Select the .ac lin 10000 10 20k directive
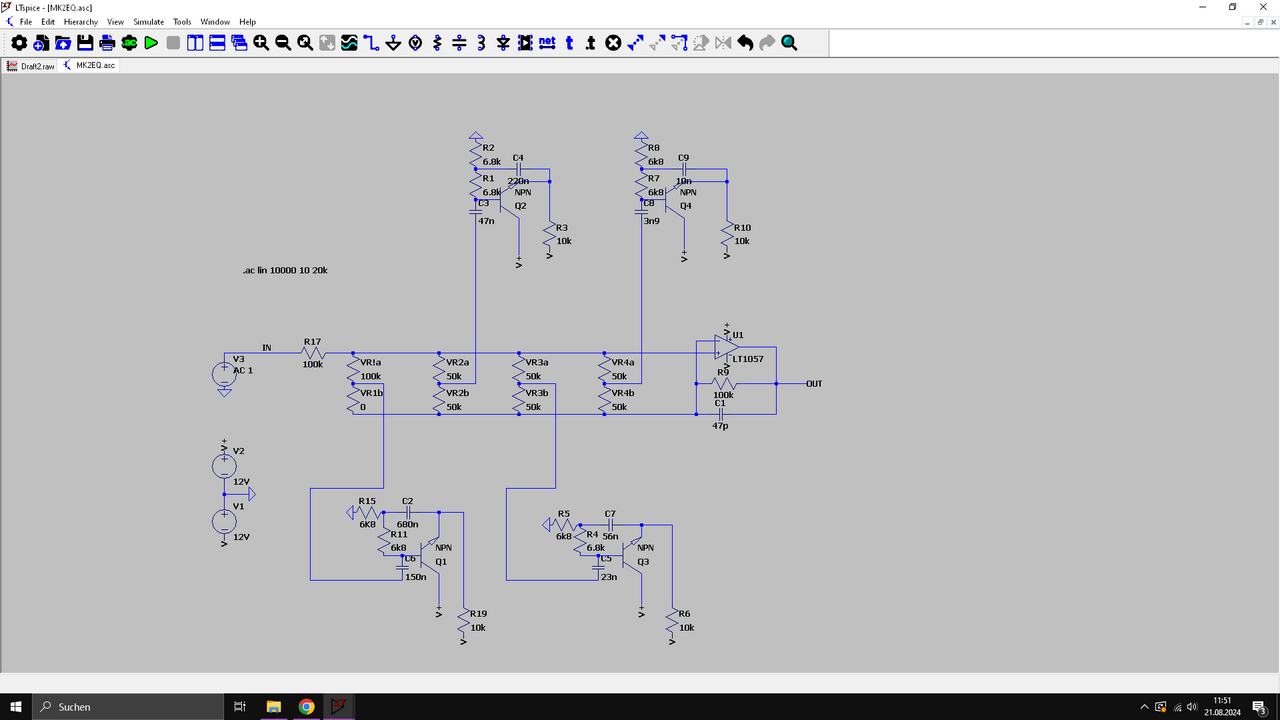The image size is (1280, 720). [x=285, y=270]
